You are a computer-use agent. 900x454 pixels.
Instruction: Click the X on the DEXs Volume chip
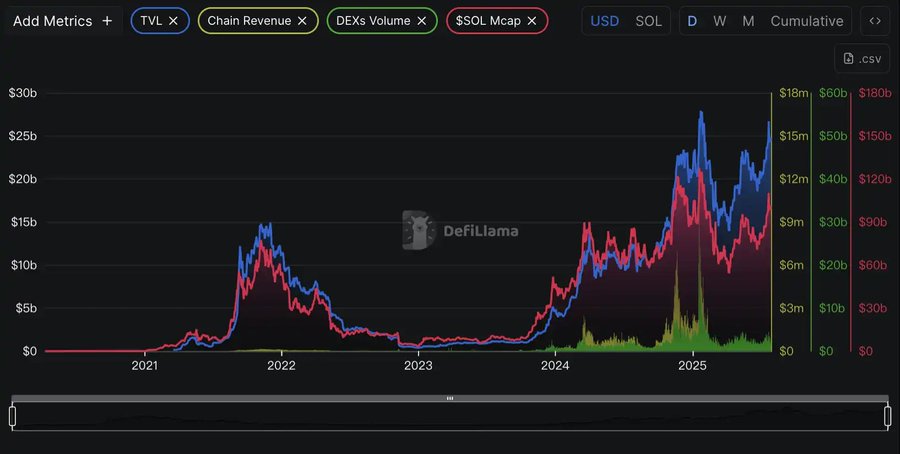coord(421,21)
